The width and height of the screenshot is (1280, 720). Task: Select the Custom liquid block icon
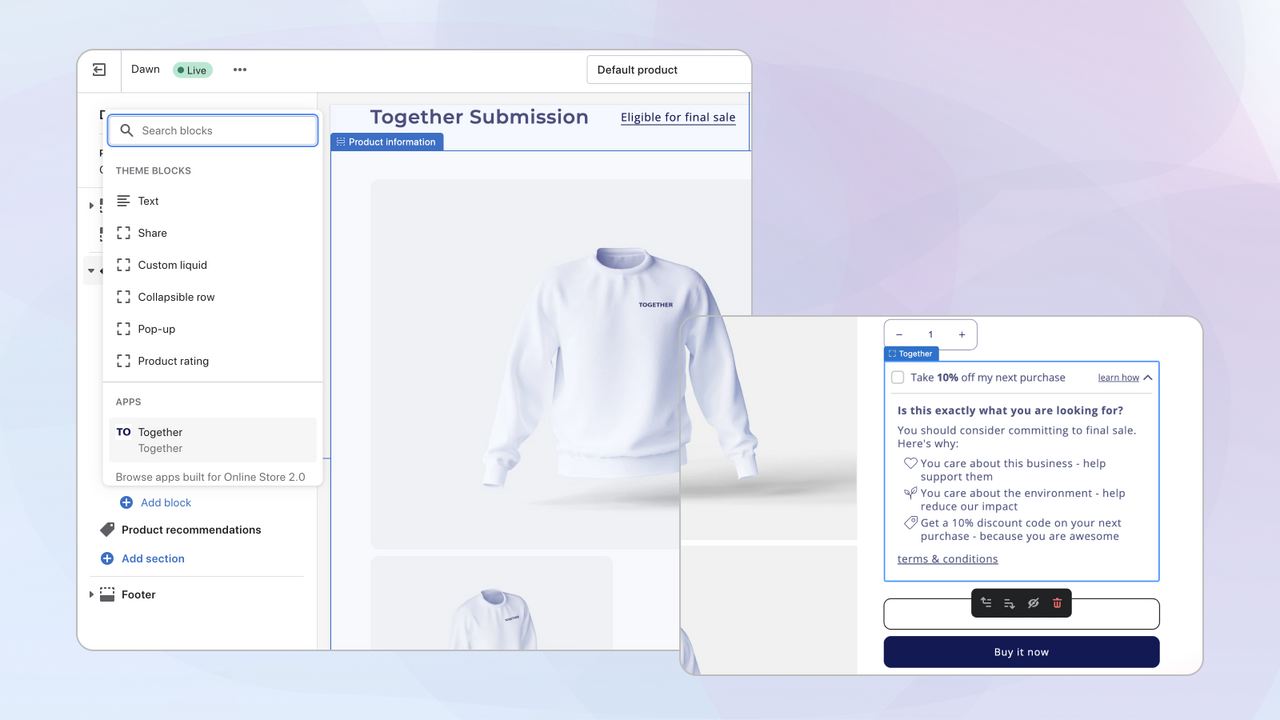coord(123,265)
